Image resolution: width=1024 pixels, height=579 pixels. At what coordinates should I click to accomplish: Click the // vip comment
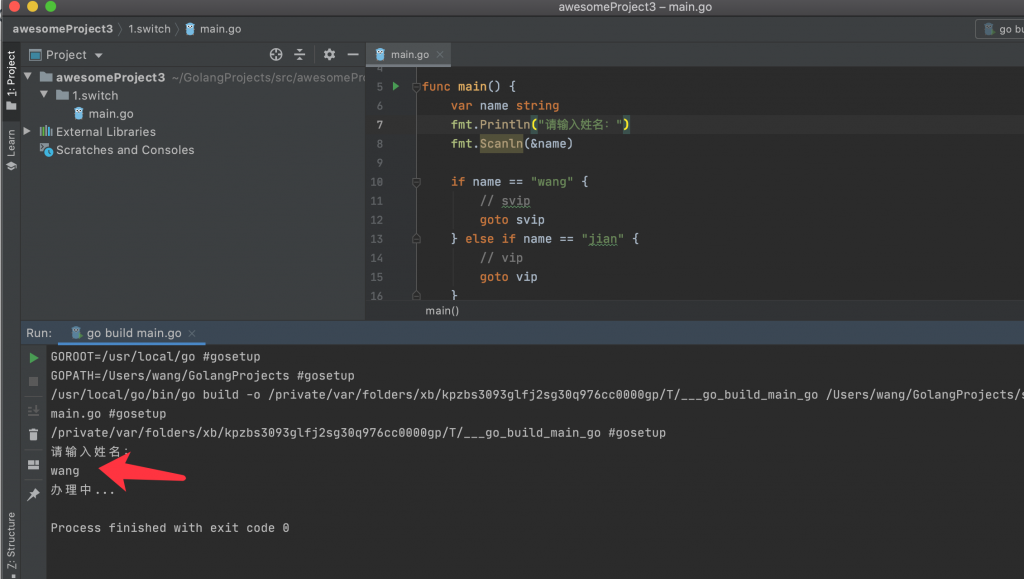click(502, 258)
